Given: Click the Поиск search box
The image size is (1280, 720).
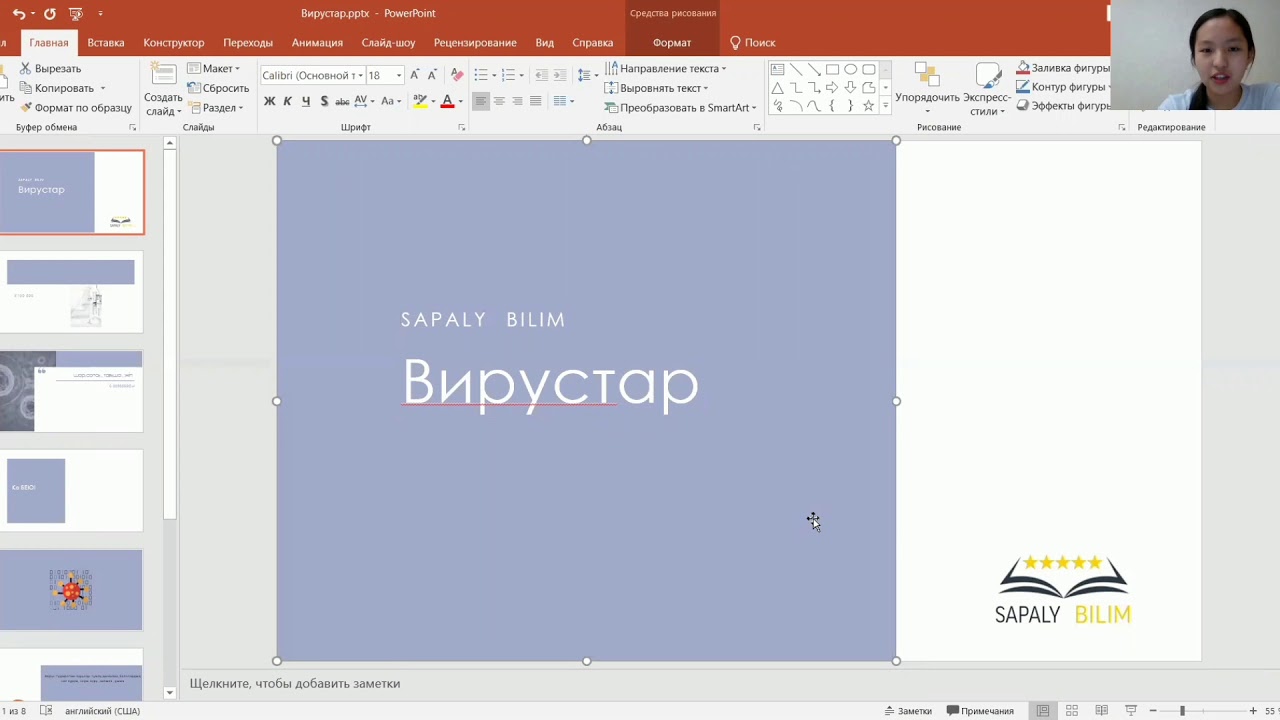Looking at the screenshot, I should coord(753,43).
